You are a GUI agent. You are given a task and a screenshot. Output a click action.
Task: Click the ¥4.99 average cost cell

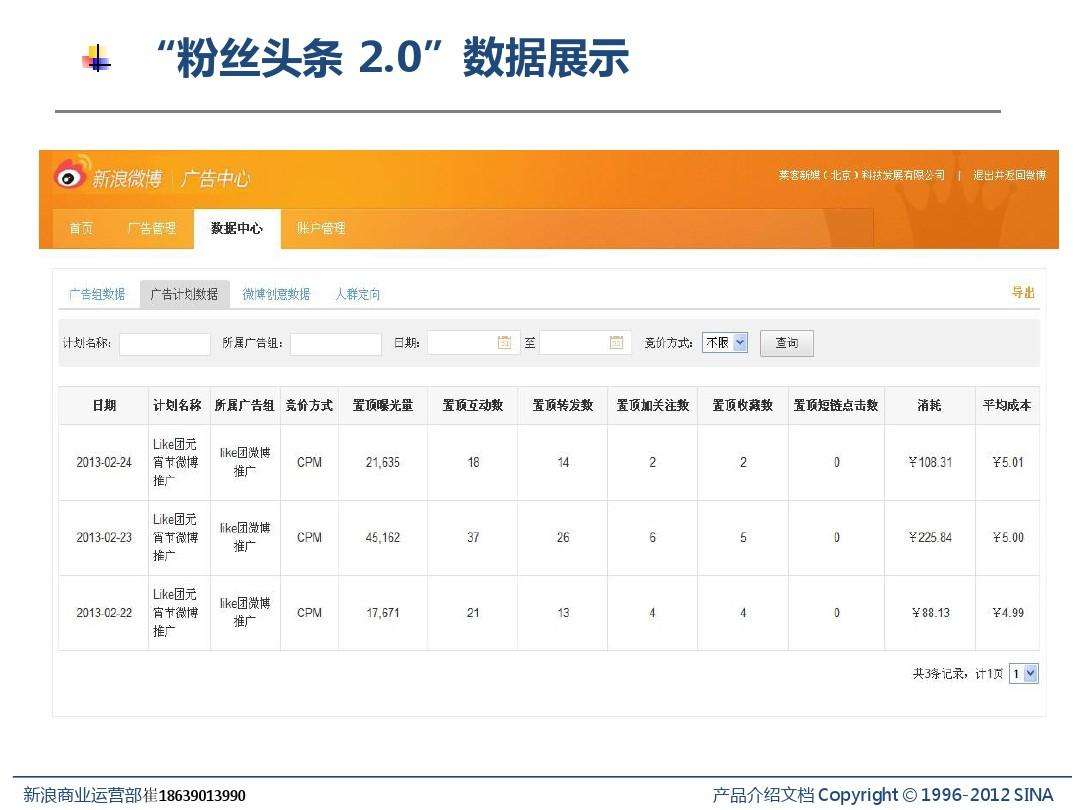point(1008,612)
